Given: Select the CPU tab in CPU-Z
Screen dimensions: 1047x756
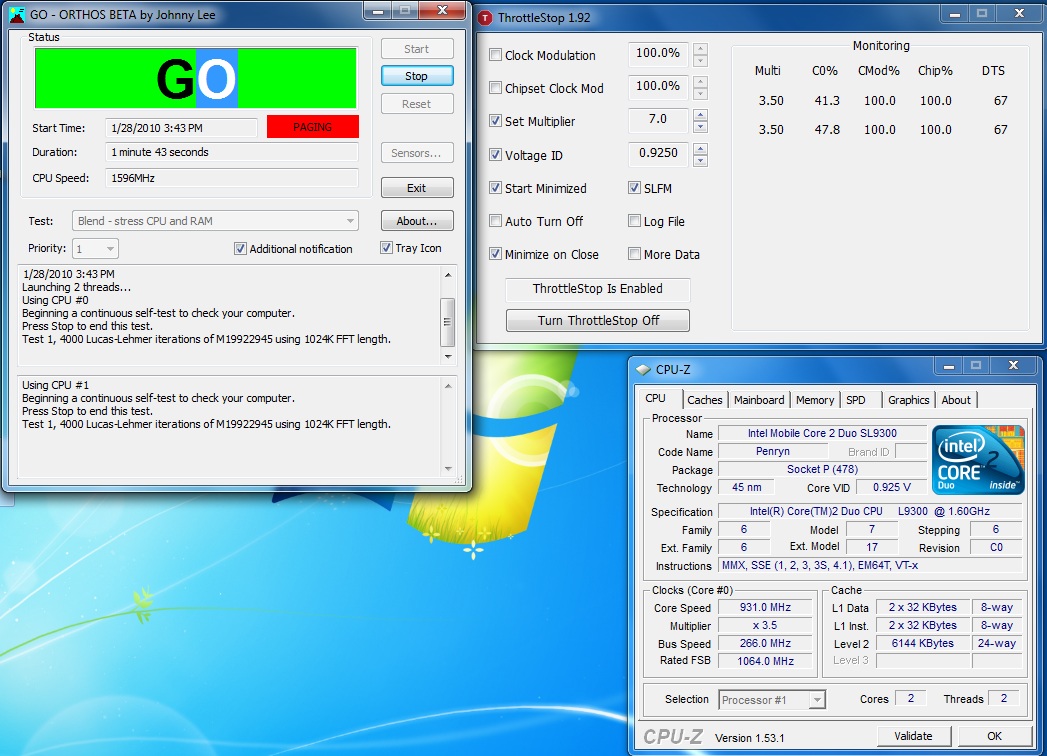Looking at the screenshot, I should click(656, 398).
